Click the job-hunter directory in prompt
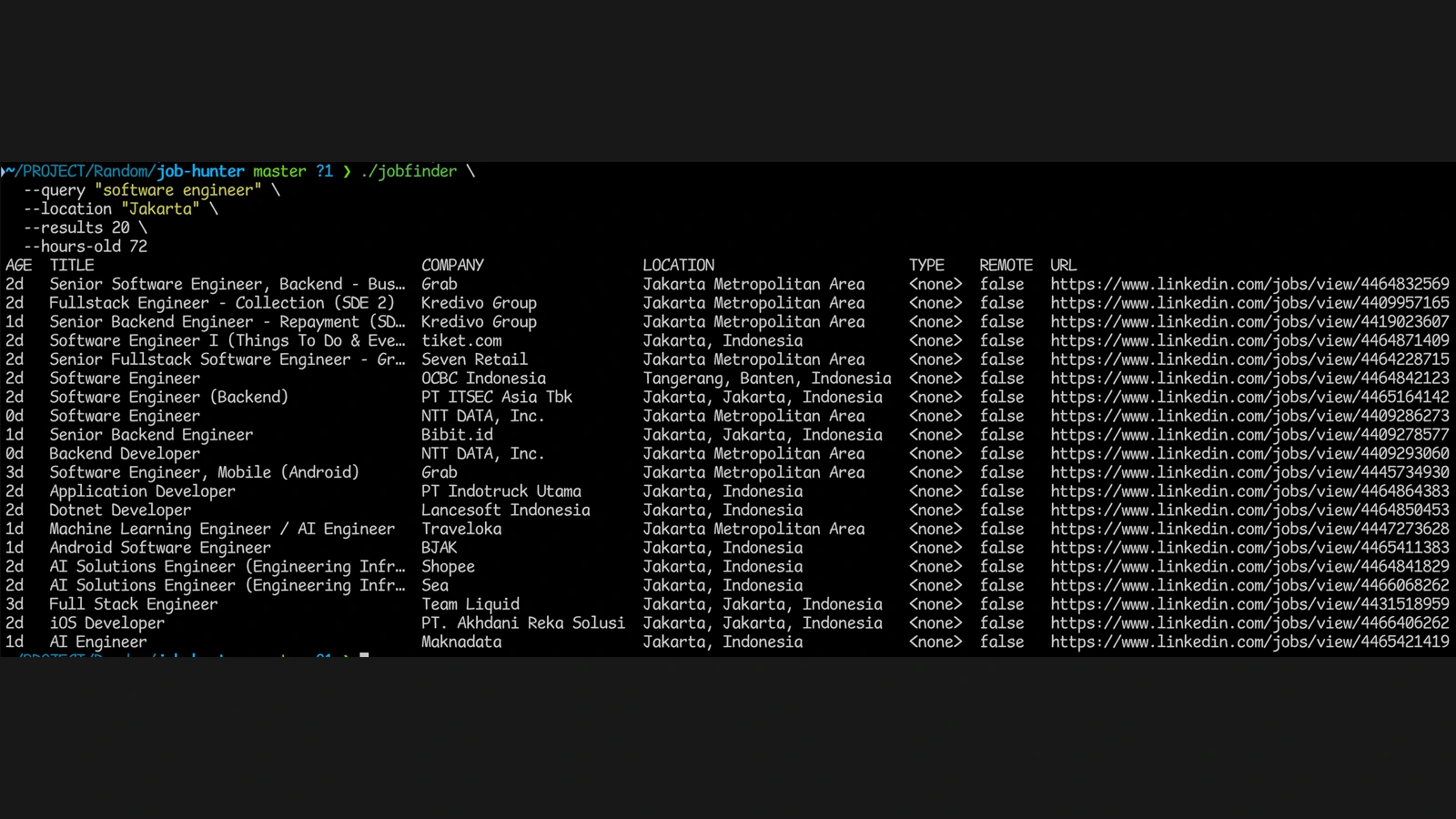Viewport: 1456px width, 819px height. click(x=200, y=171)
